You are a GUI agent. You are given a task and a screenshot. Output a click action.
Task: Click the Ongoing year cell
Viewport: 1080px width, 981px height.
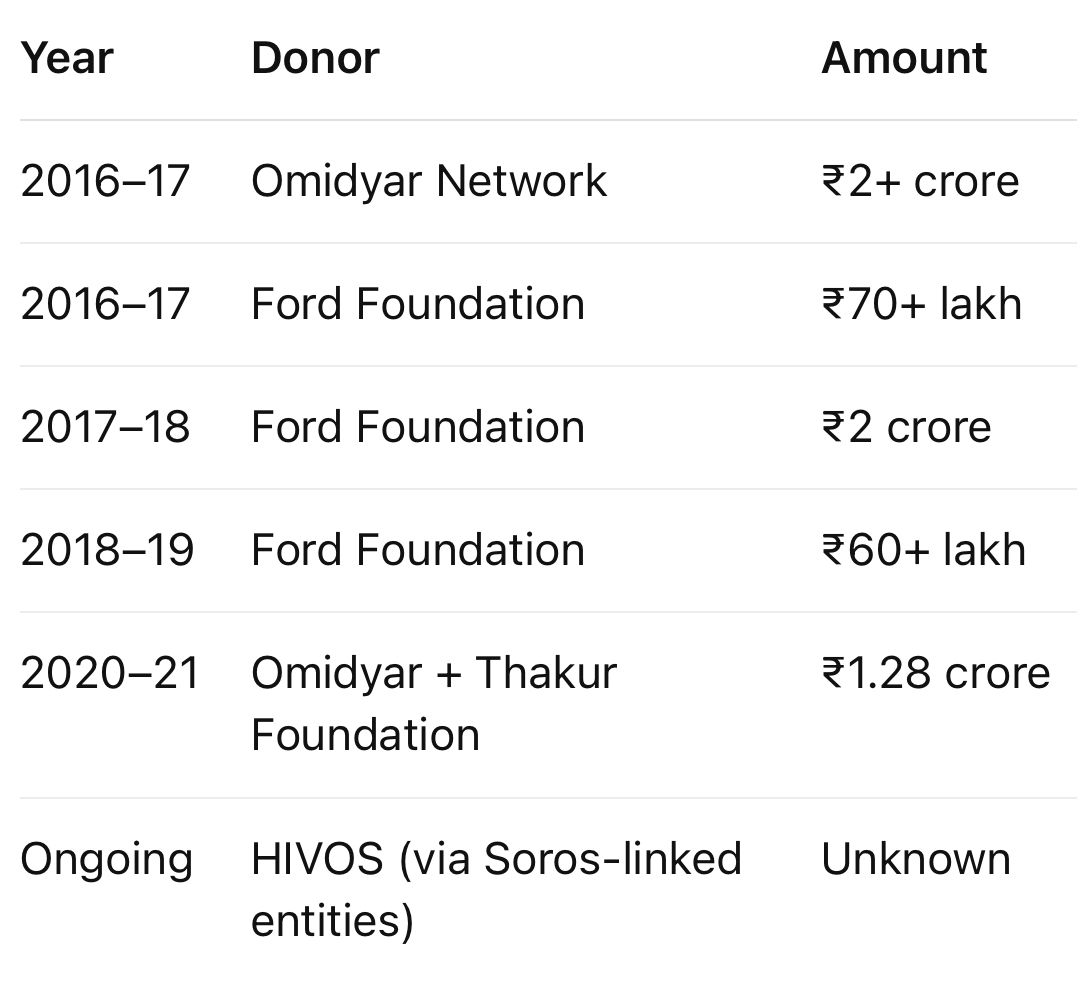coord(107,860)
